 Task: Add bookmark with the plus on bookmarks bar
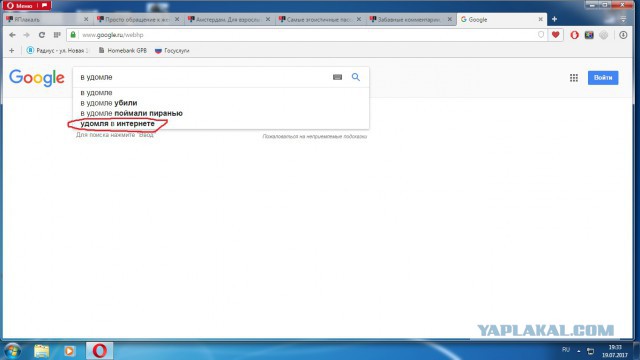[x=11, y=51]
